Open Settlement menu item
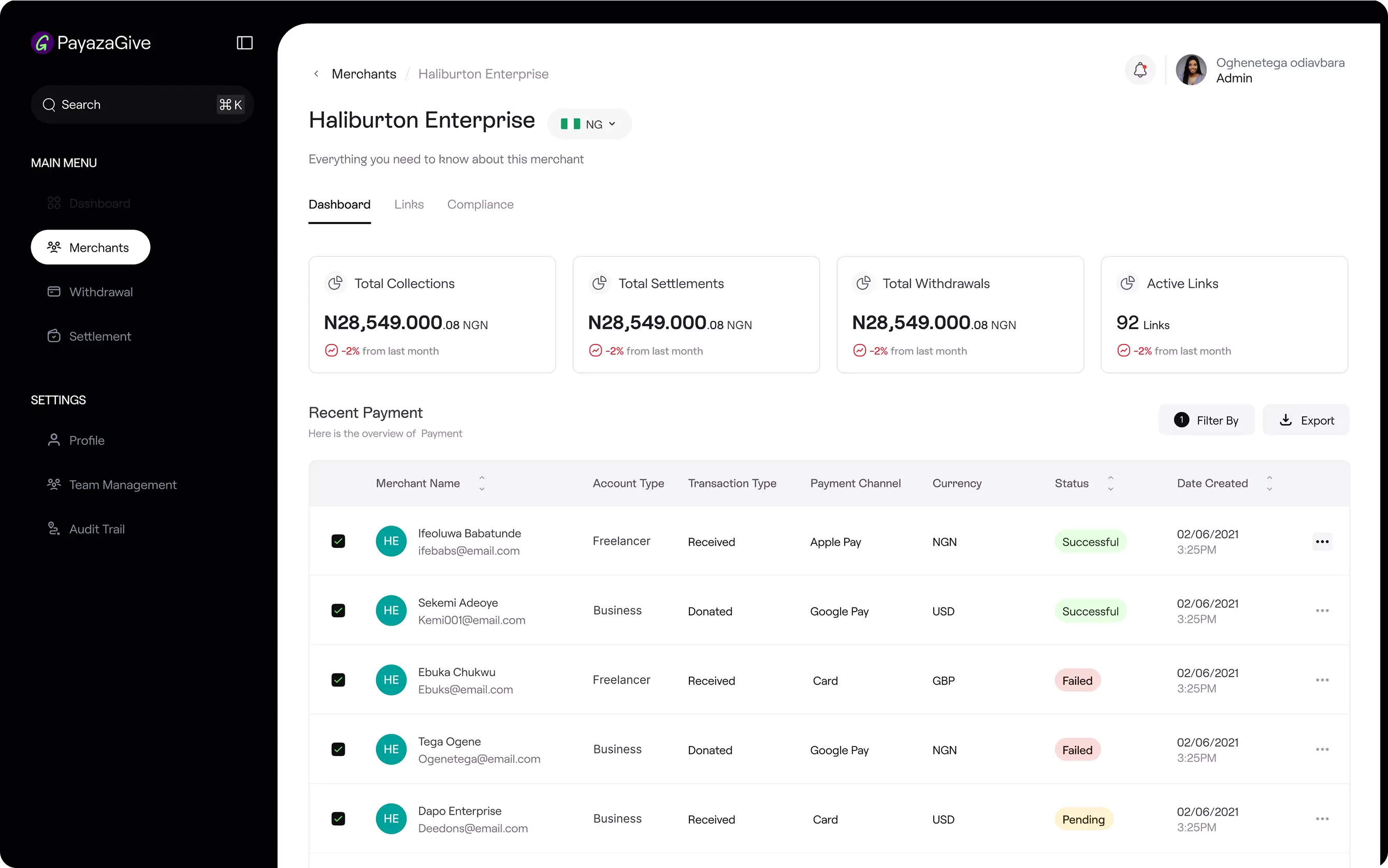 pyautogui.click(x=89, y=336)
